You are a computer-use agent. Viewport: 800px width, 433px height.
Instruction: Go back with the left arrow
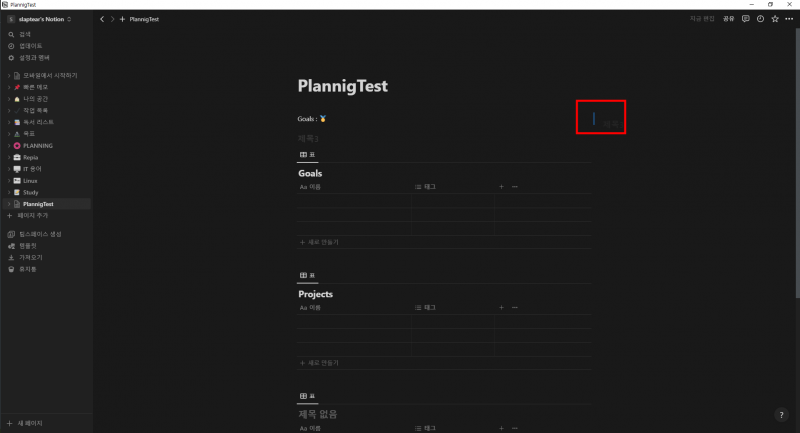[x=102, y=19]
